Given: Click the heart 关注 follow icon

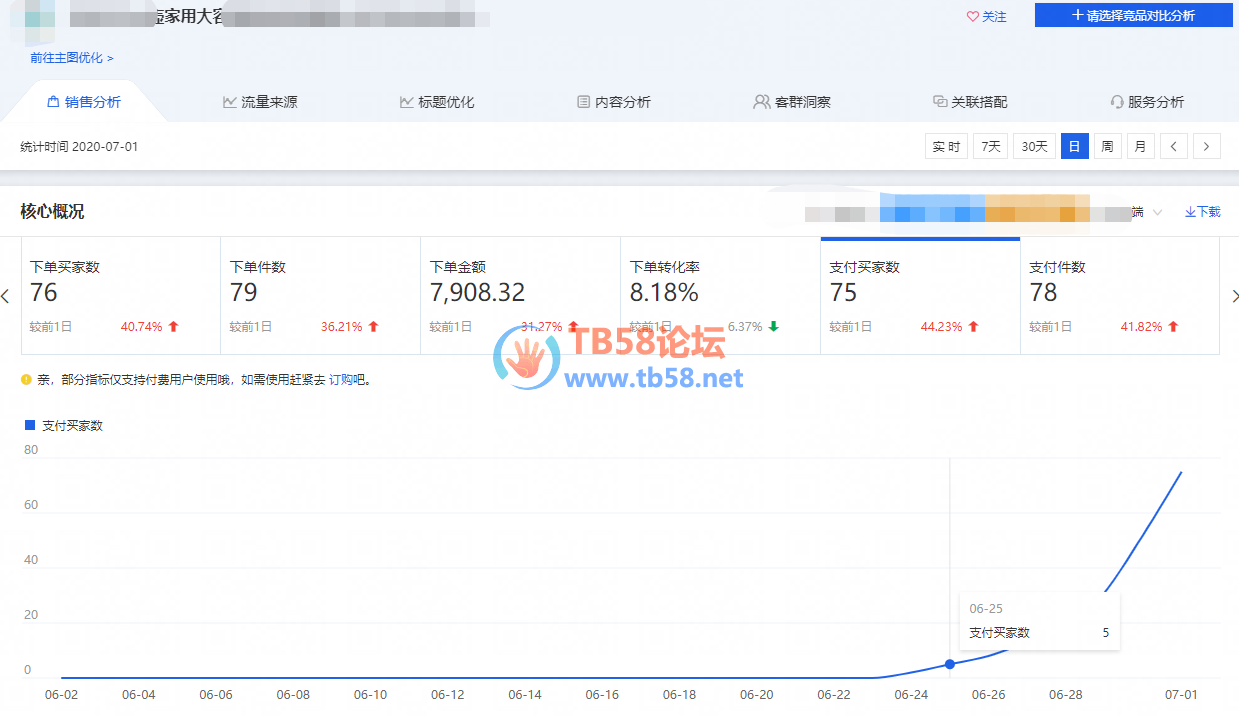Looking at the screenshot, I should (x=972, y=17).
